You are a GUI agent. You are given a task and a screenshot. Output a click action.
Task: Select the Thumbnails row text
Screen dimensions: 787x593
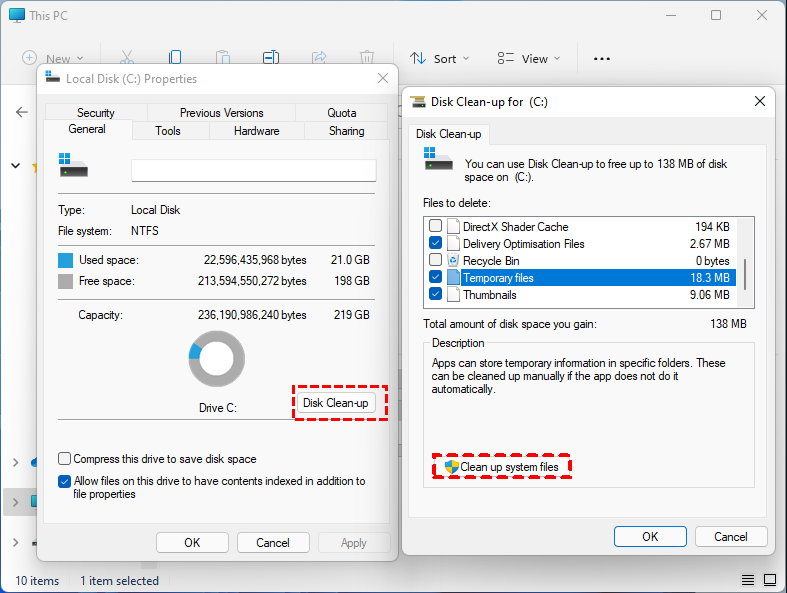[x=489, y=295]
